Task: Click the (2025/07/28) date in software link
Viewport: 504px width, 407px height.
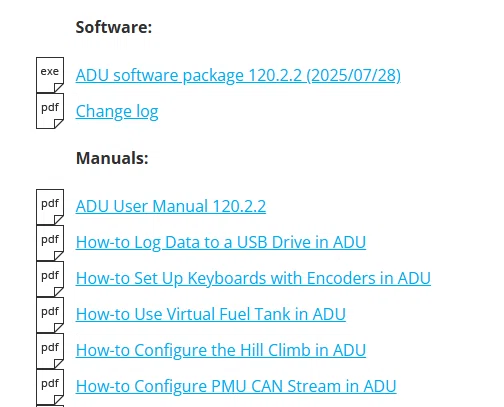Action: [x=353, y=76]
